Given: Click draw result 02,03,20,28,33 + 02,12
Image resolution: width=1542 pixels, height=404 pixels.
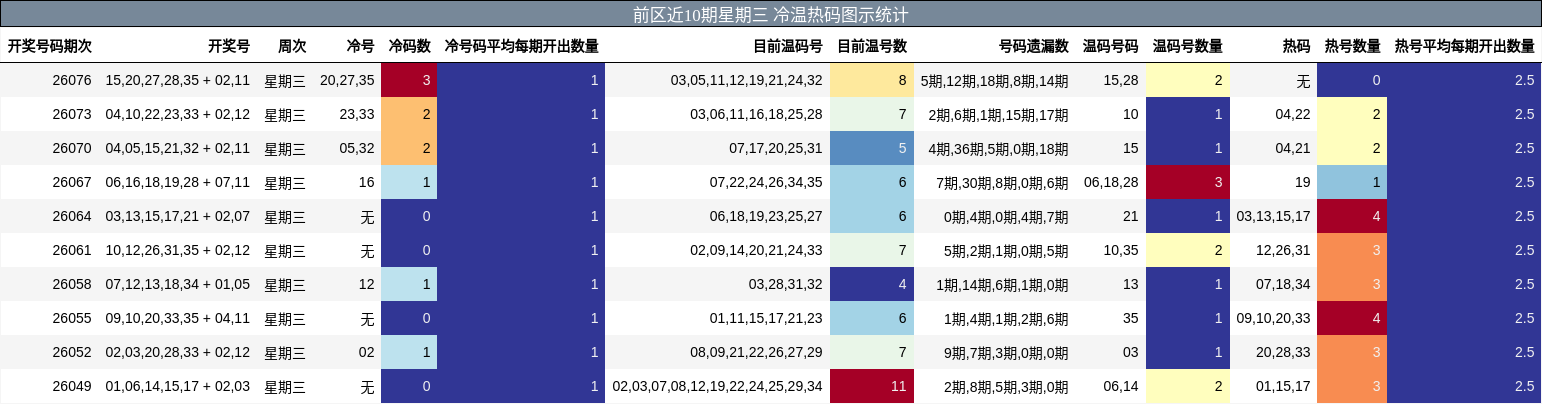Looking at the screenshot, I should click(x=178, y=352).
